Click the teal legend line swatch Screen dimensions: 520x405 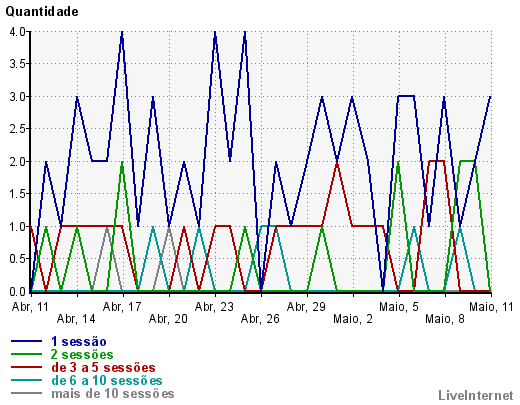click(x=26, y=380)
